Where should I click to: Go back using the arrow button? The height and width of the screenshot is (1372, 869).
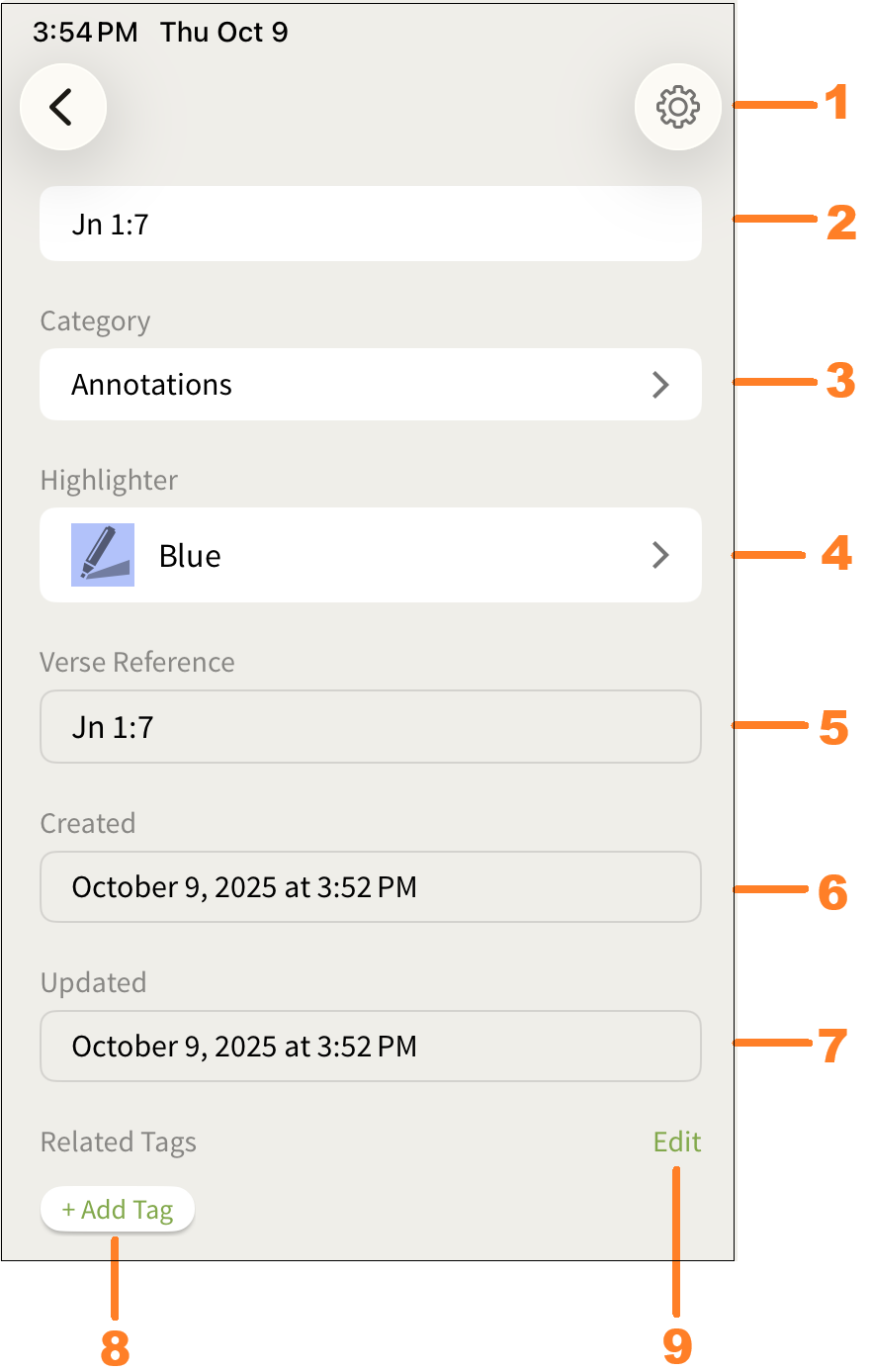[62, 107]
